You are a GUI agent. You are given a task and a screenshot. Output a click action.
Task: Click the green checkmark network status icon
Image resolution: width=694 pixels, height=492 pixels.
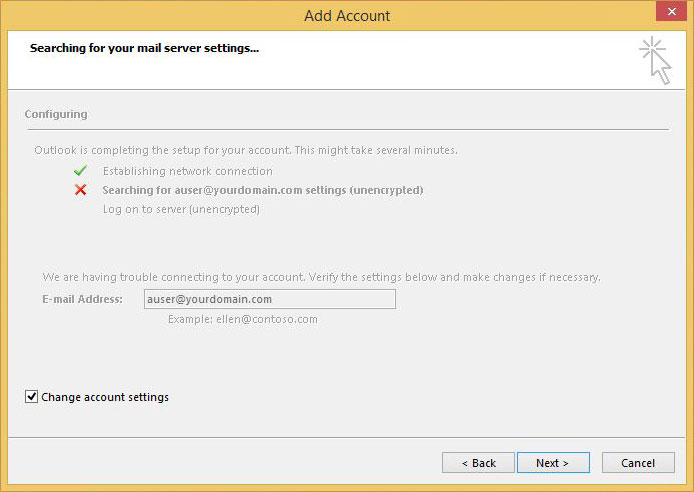click(80, 170)
